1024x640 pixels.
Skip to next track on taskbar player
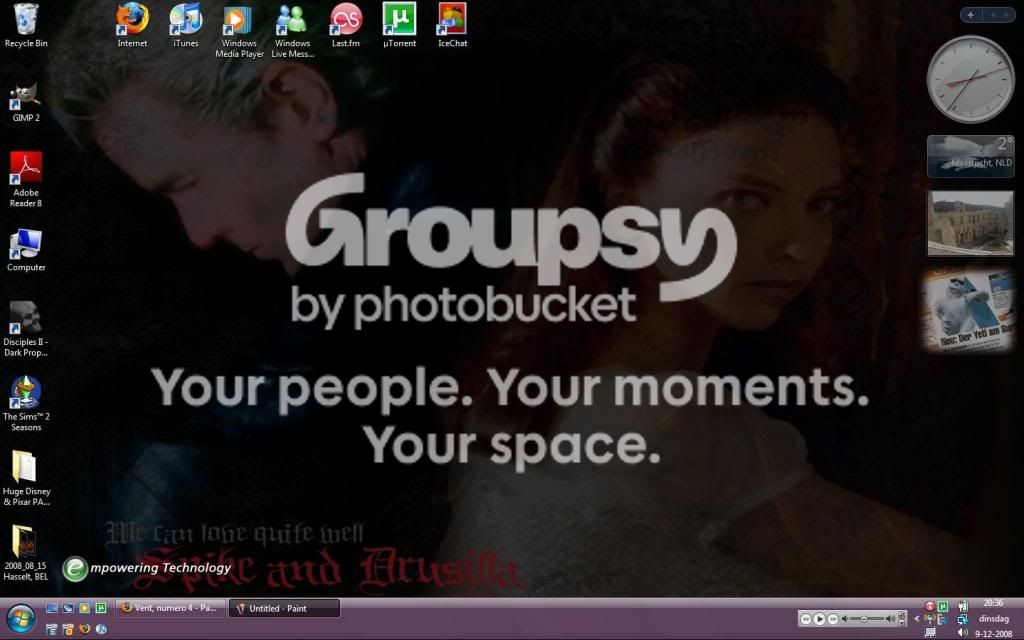[833, 618]
